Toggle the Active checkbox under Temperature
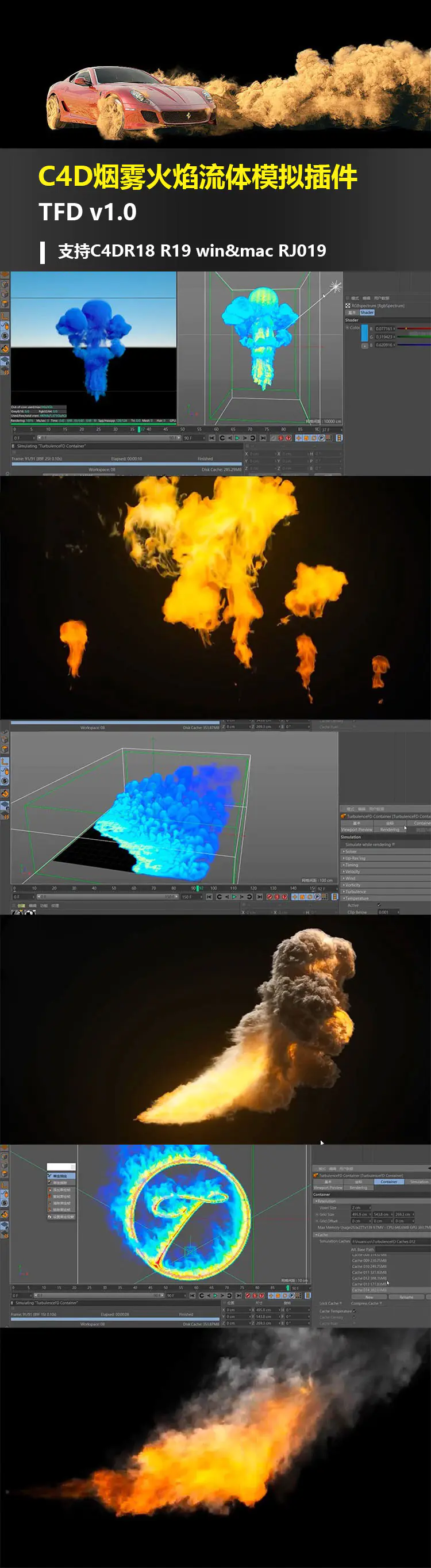Image resolution: width=431 pixels, height=1568 pixels. tap(379, 906)
